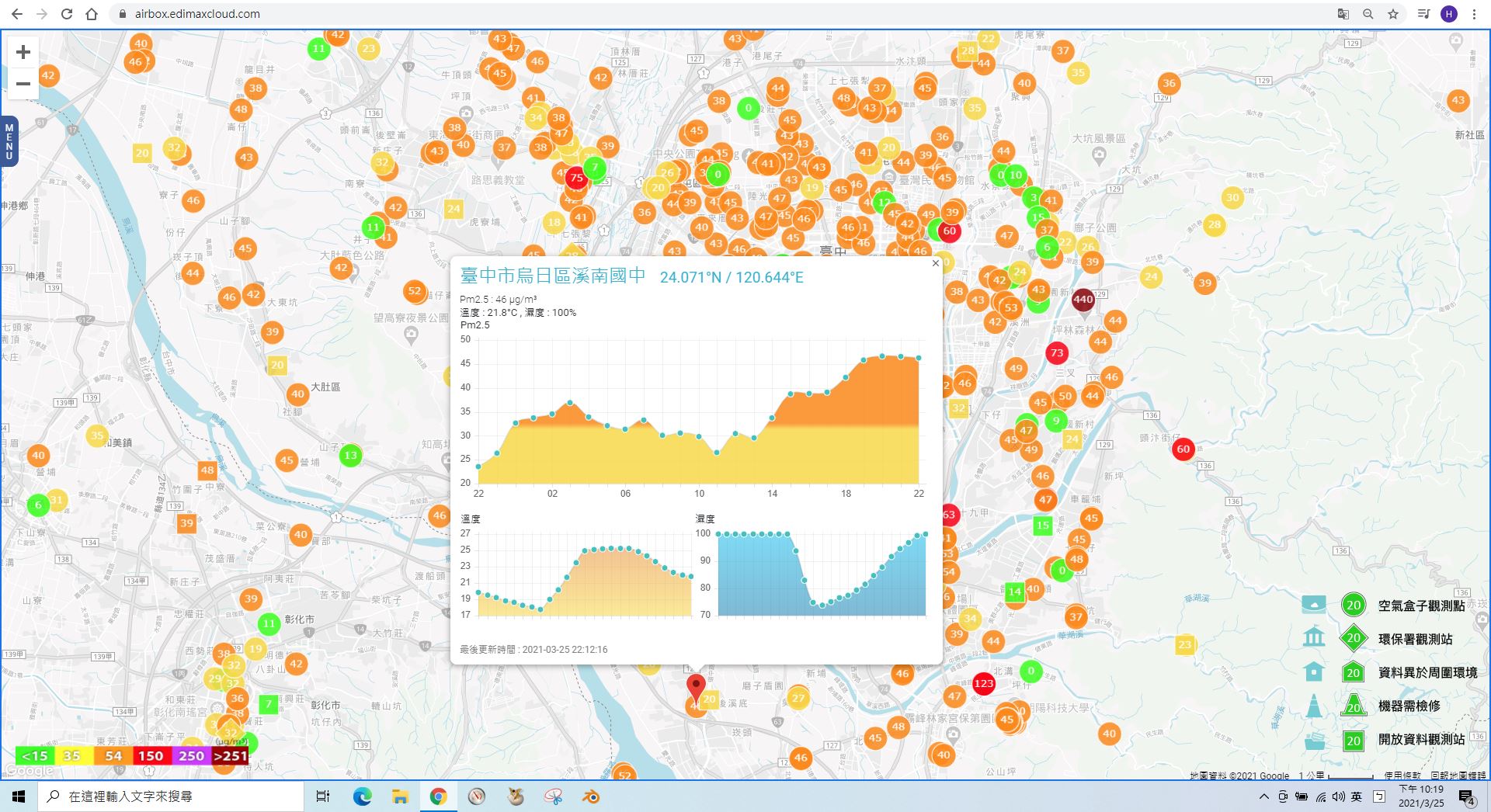Click the orange 54 scale swatch
This screenshot has width=1491, height=812.
113,755
